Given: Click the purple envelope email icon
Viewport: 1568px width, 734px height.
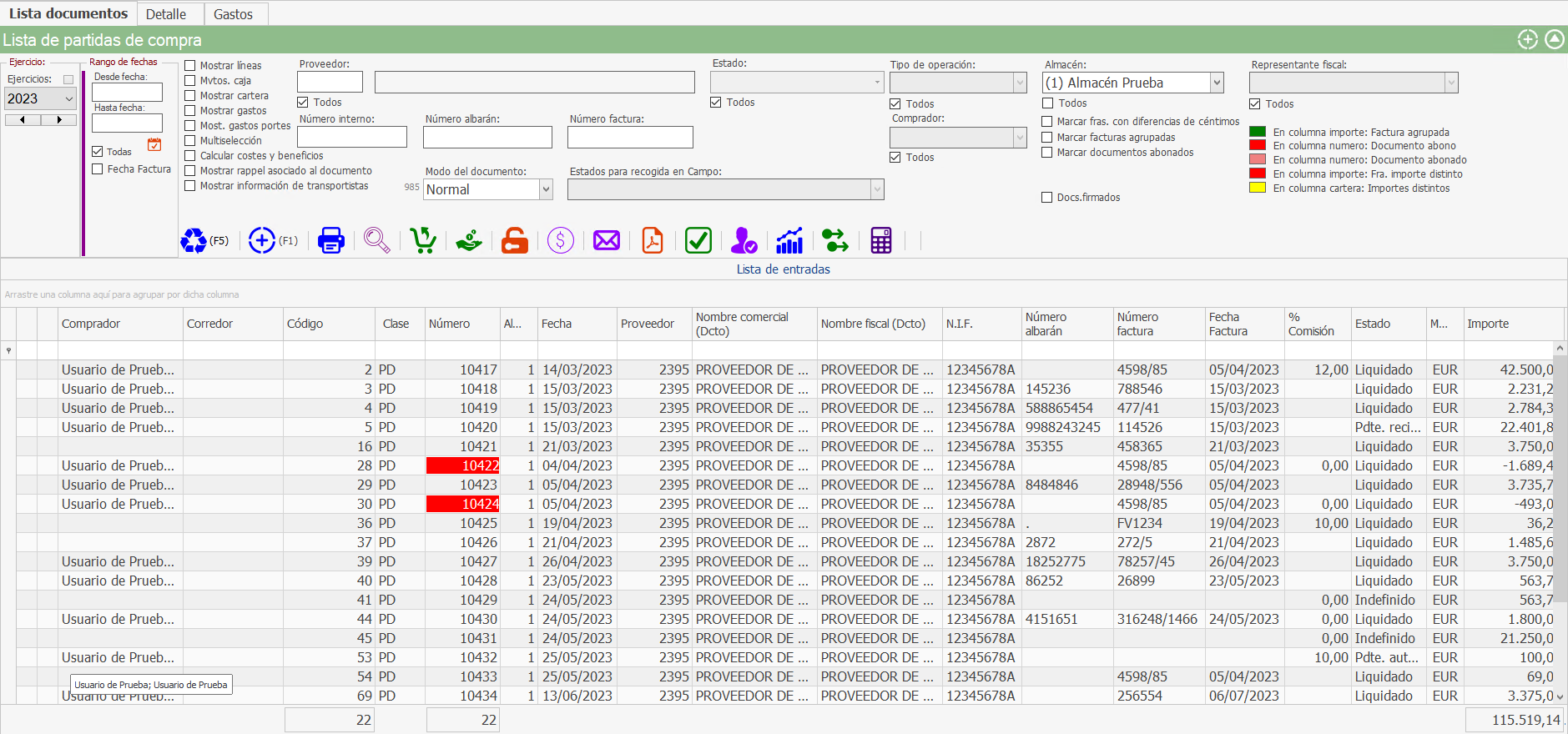Looking at the screenshot, I should (x=607, y=241).
